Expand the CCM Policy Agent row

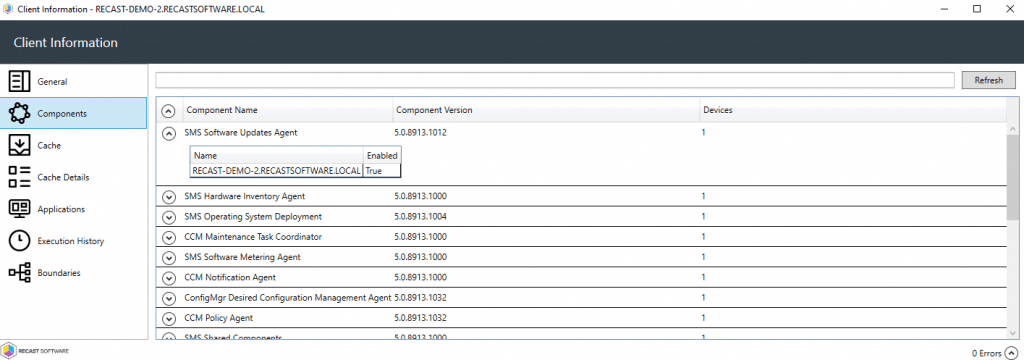point(168,318)
